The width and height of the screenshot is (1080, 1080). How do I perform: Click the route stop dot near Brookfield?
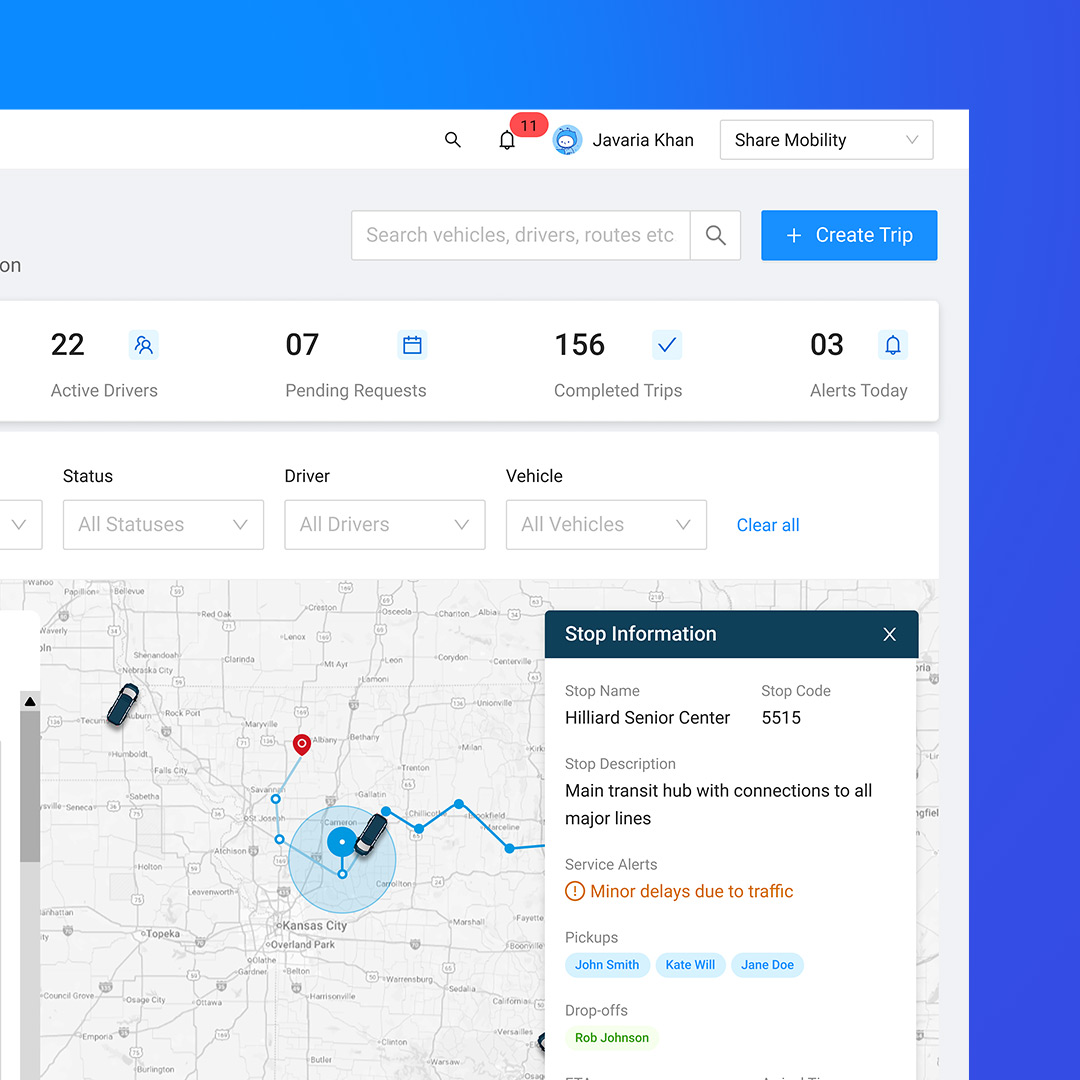(459, 804)
